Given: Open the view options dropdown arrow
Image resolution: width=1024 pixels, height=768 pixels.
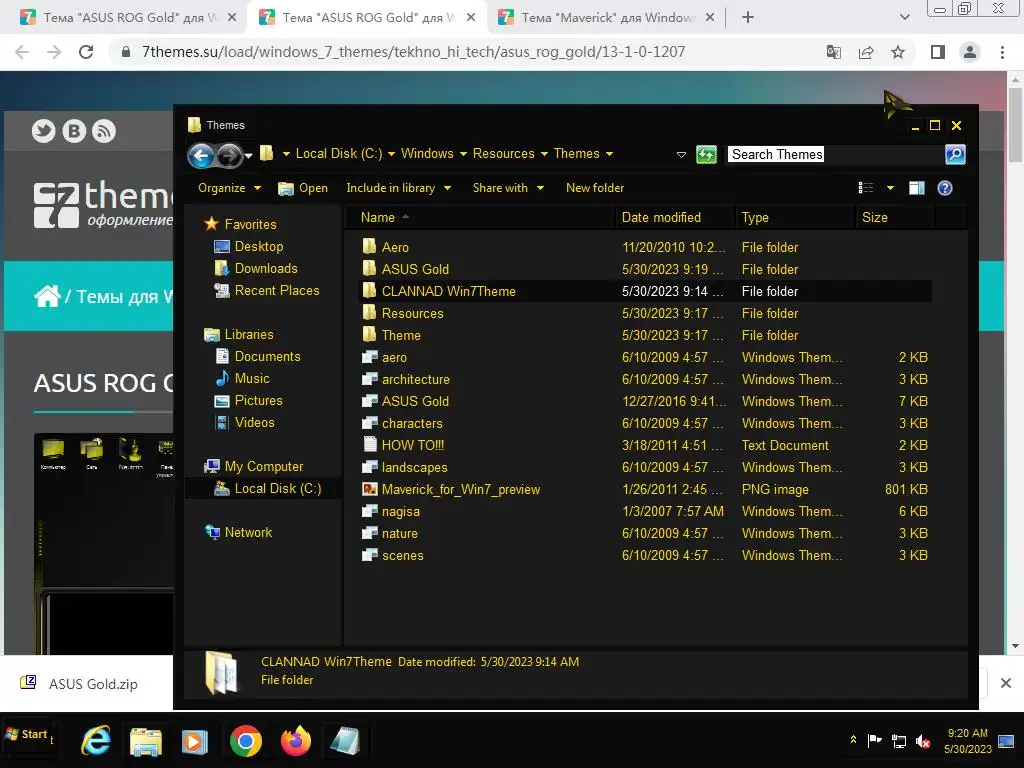Looking at the screenshot, I should pos(890,188).
